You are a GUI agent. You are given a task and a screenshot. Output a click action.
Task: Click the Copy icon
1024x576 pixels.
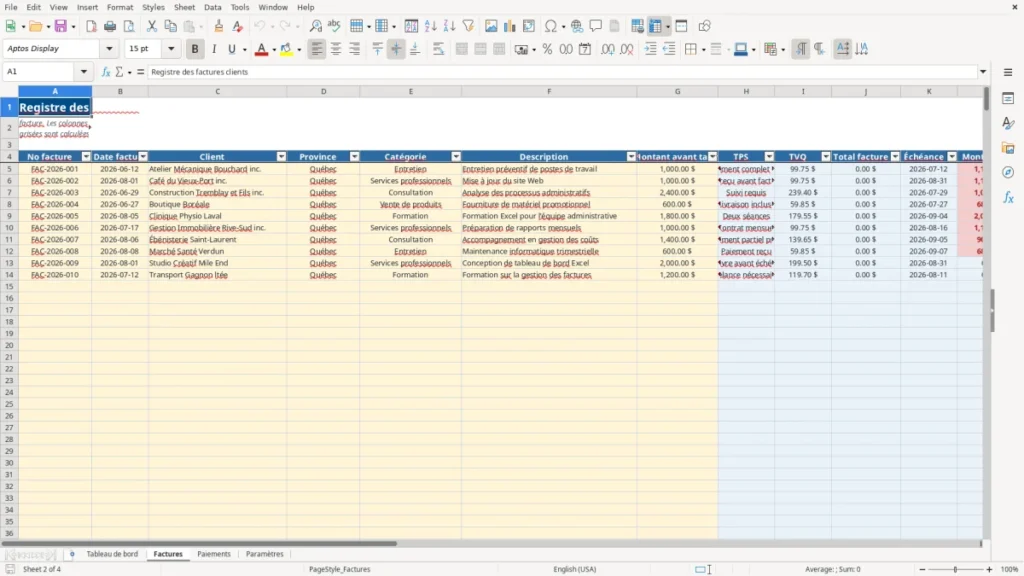click(170, 26)
